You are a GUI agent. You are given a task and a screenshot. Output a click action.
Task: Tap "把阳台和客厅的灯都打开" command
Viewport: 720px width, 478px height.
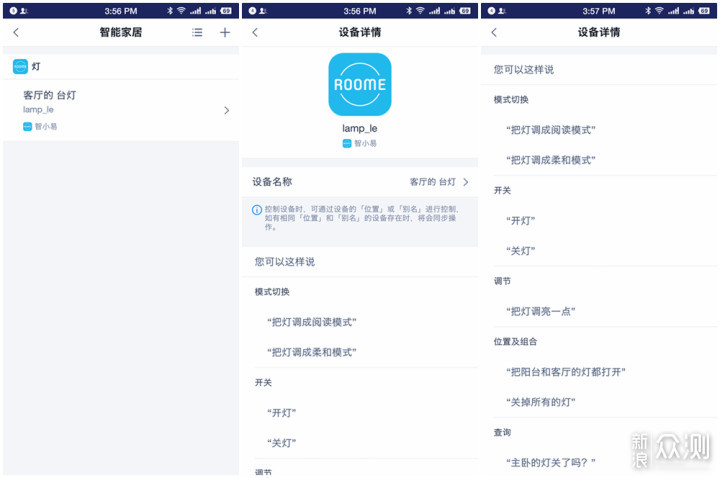(x=566, y=371)
